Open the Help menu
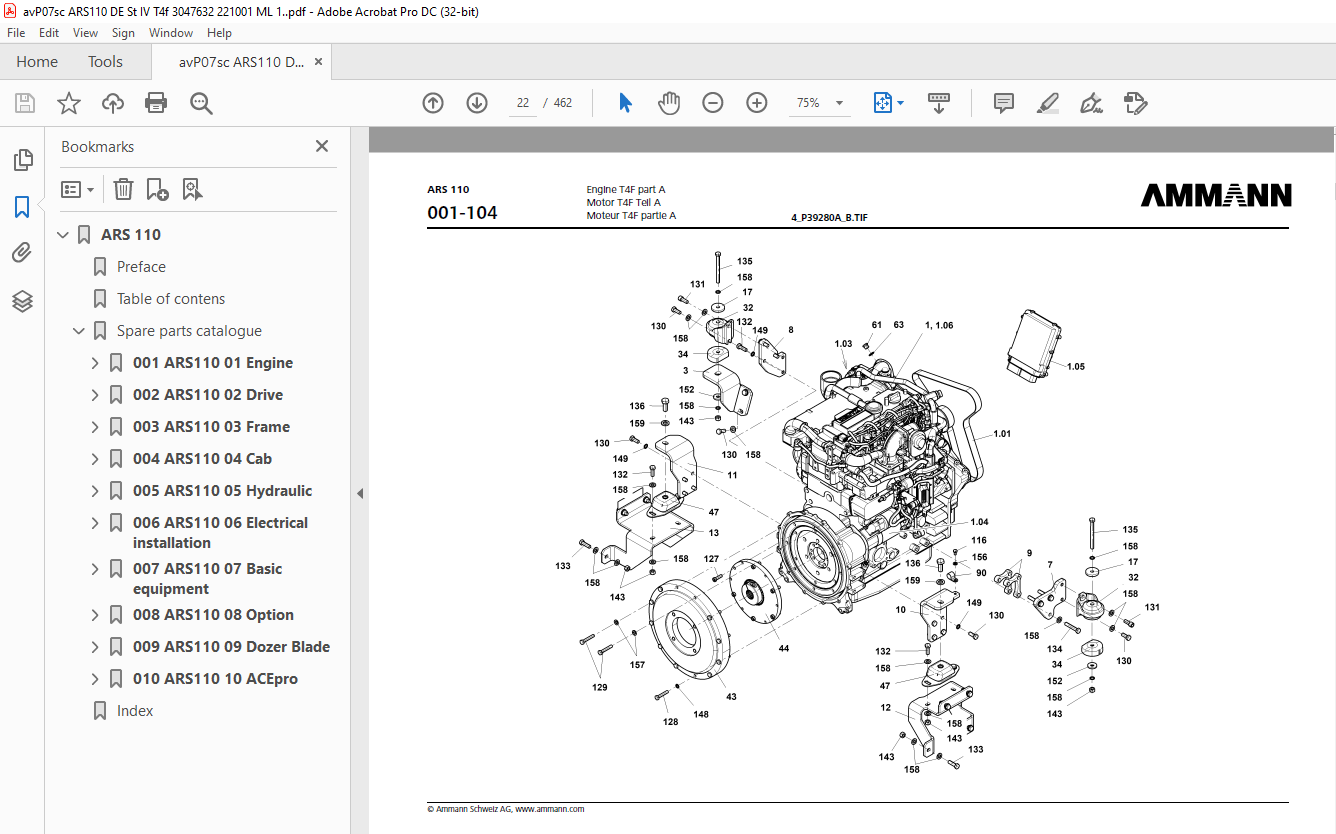 click(219, 33)
